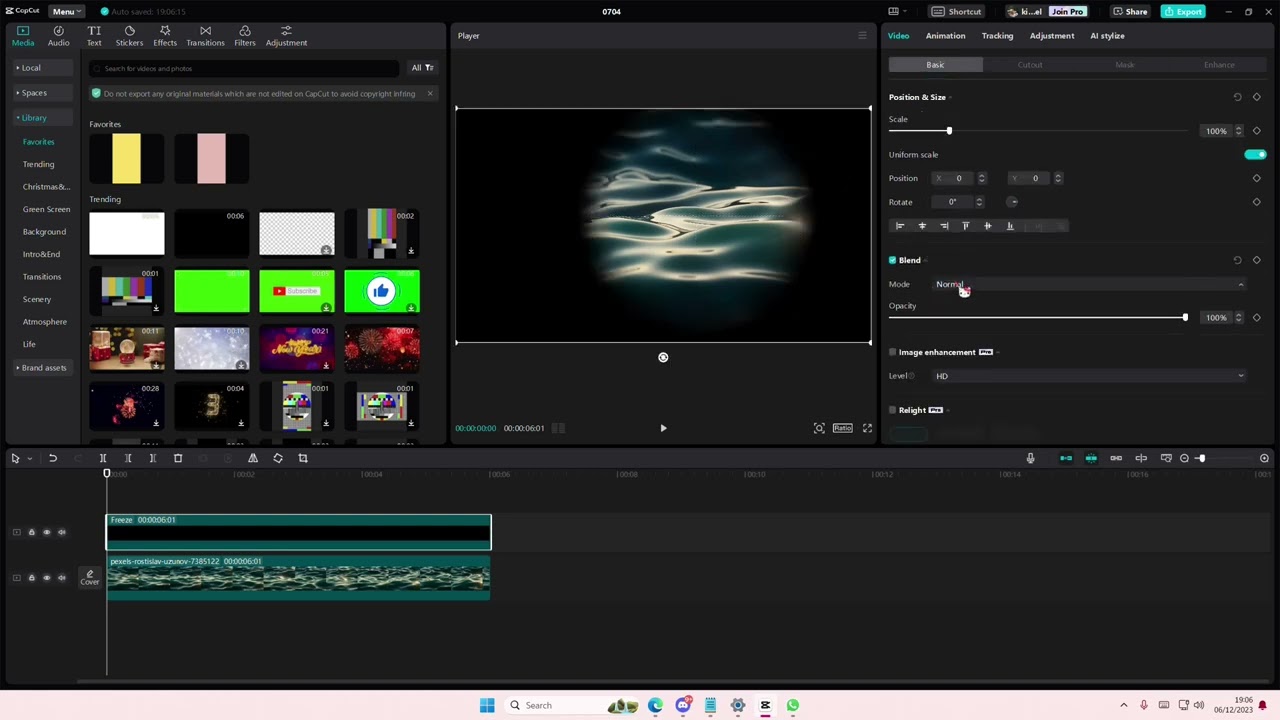Align clip to left edge
This screenshot has width=1280, height=720.
(x=900, y=226)
